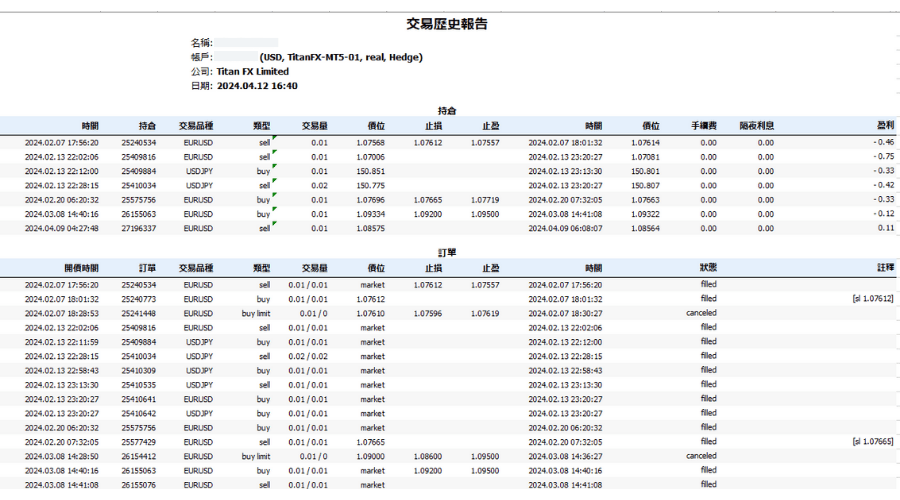
Task: Click the 交易歷史報告 report title
Action: [x=448, y=24]
